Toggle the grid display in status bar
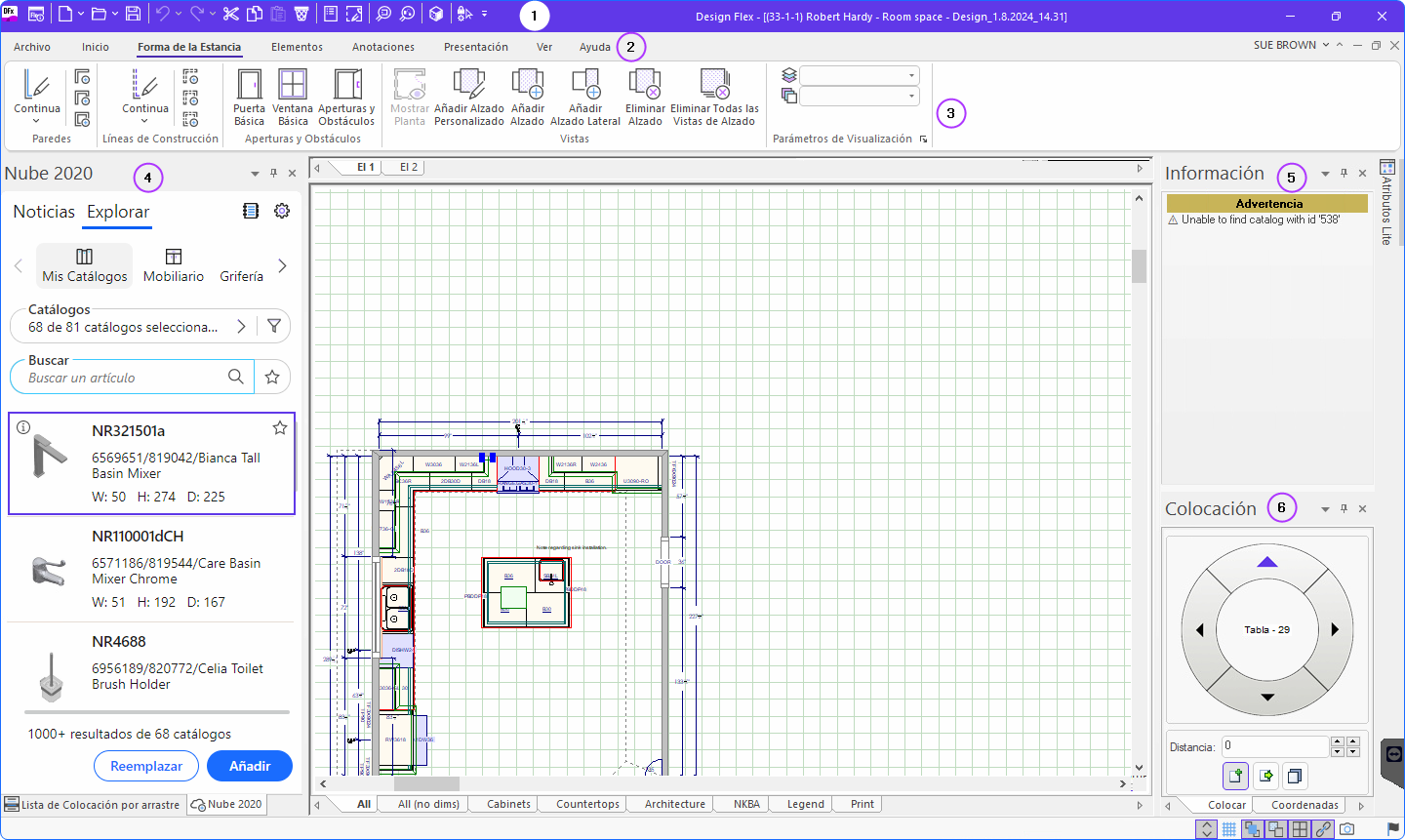This screenshot has width=1405, height=840. [x=1229, y=829]
